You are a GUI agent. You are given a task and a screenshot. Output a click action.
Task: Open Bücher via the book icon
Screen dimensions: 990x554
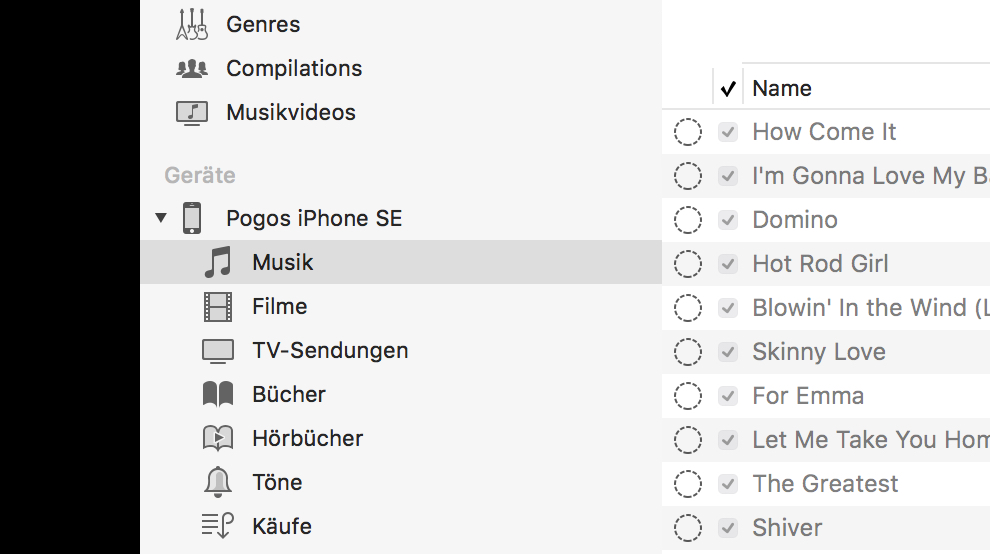click(218, 395)
